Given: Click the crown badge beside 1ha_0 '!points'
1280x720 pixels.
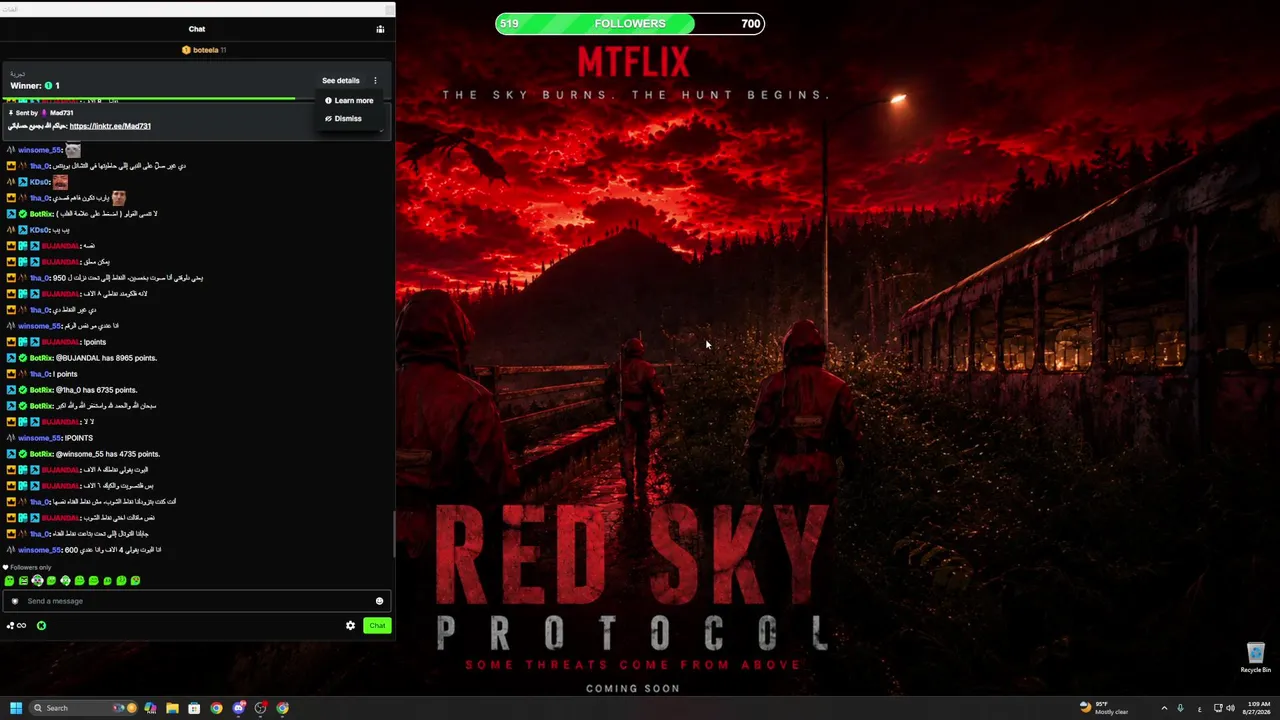Looking at the screenshot, I should point(11,374).
